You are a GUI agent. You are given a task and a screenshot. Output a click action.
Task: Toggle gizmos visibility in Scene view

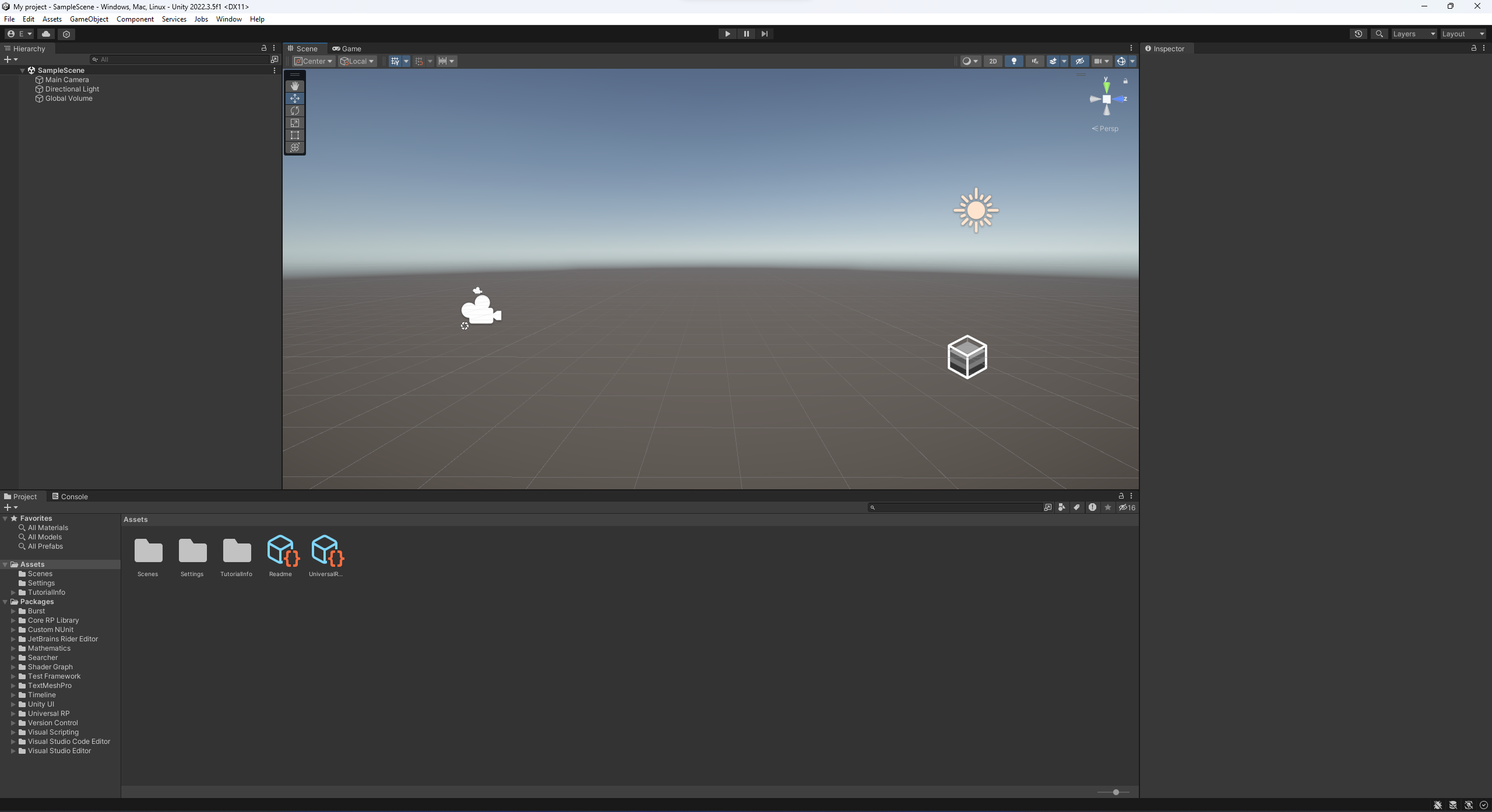pos(1121,61)
